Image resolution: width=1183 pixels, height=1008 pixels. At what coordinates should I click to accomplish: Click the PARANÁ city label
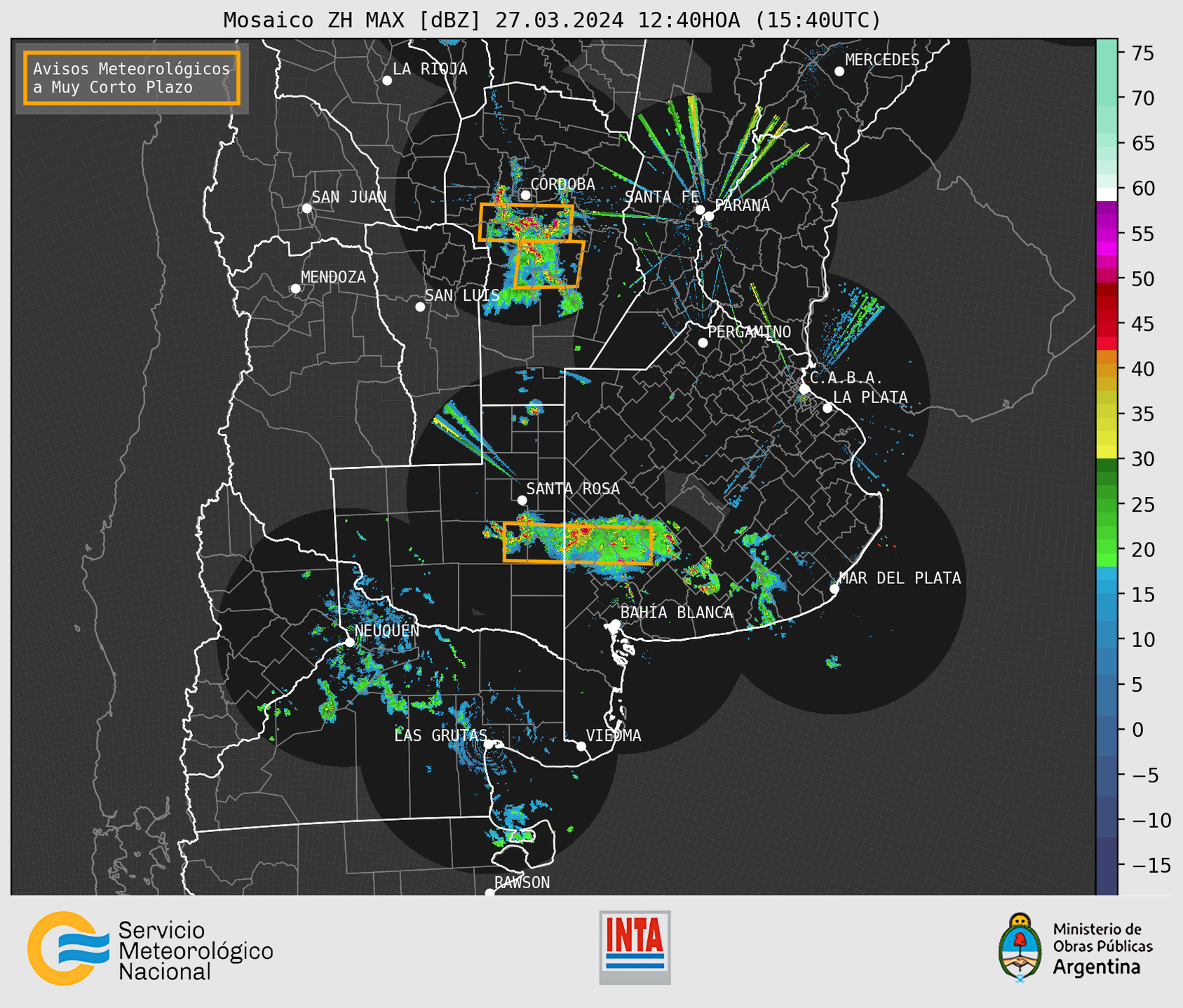click(x=742, y=205)
